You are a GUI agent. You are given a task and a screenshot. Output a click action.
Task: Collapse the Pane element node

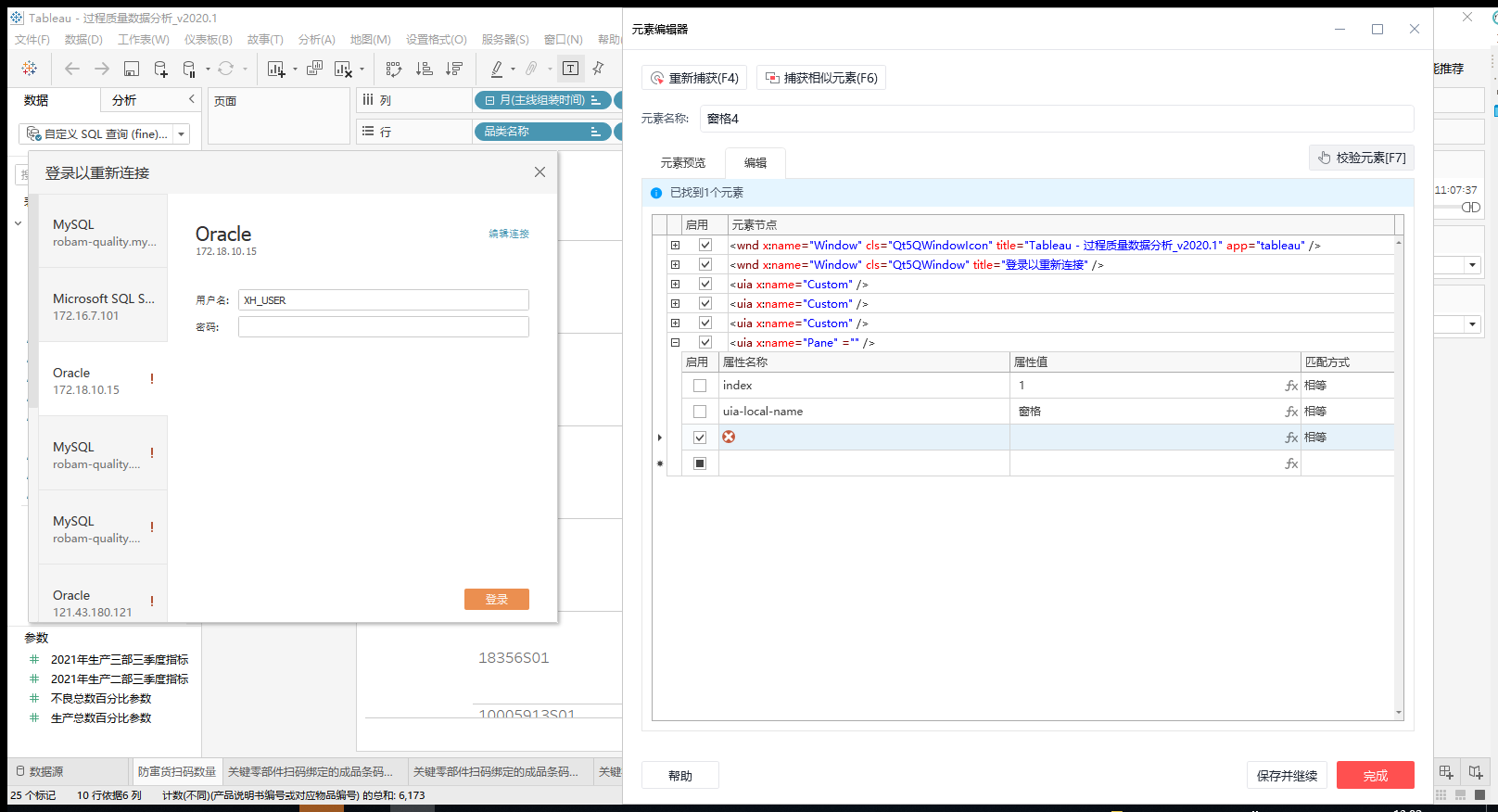pyautogui.click(x=675, y=342)
